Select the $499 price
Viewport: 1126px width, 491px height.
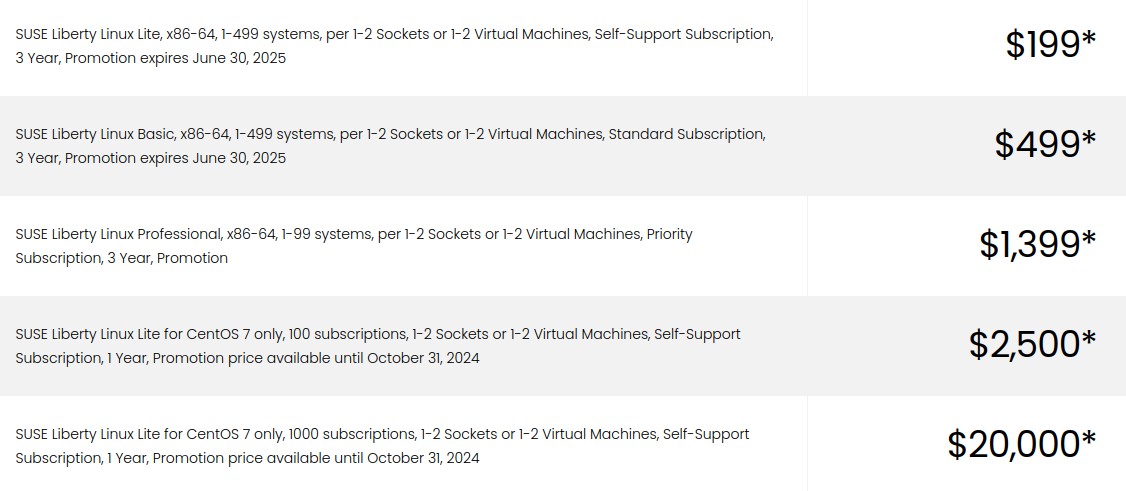1046,144
